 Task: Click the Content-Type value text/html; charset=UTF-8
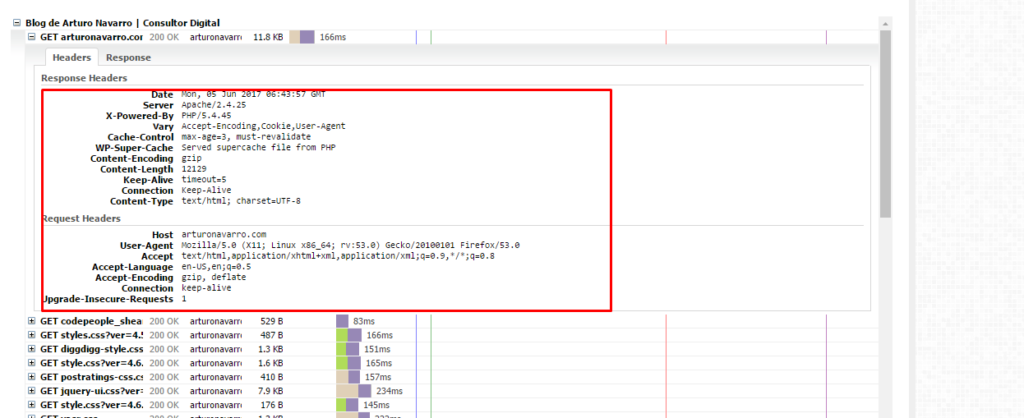241,201
